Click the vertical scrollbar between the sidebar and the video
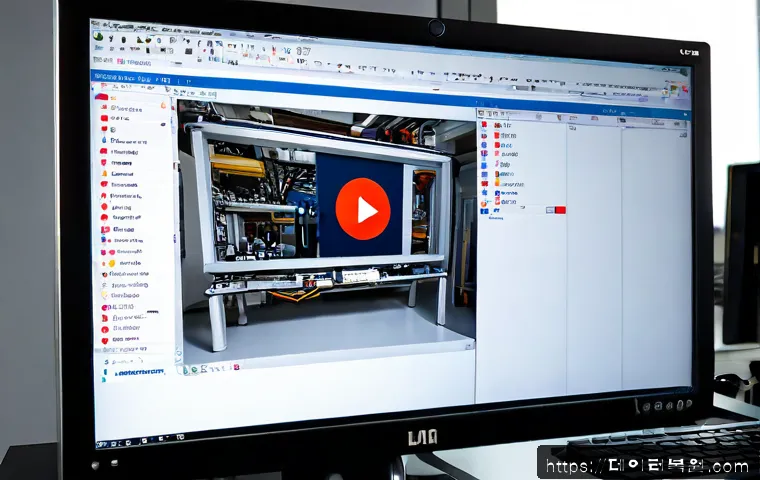 176,228
